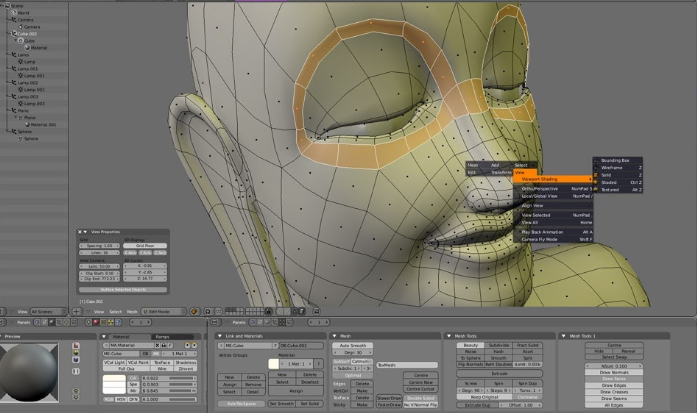Click the Cube.002 object icon in outliner

point(13,33)
